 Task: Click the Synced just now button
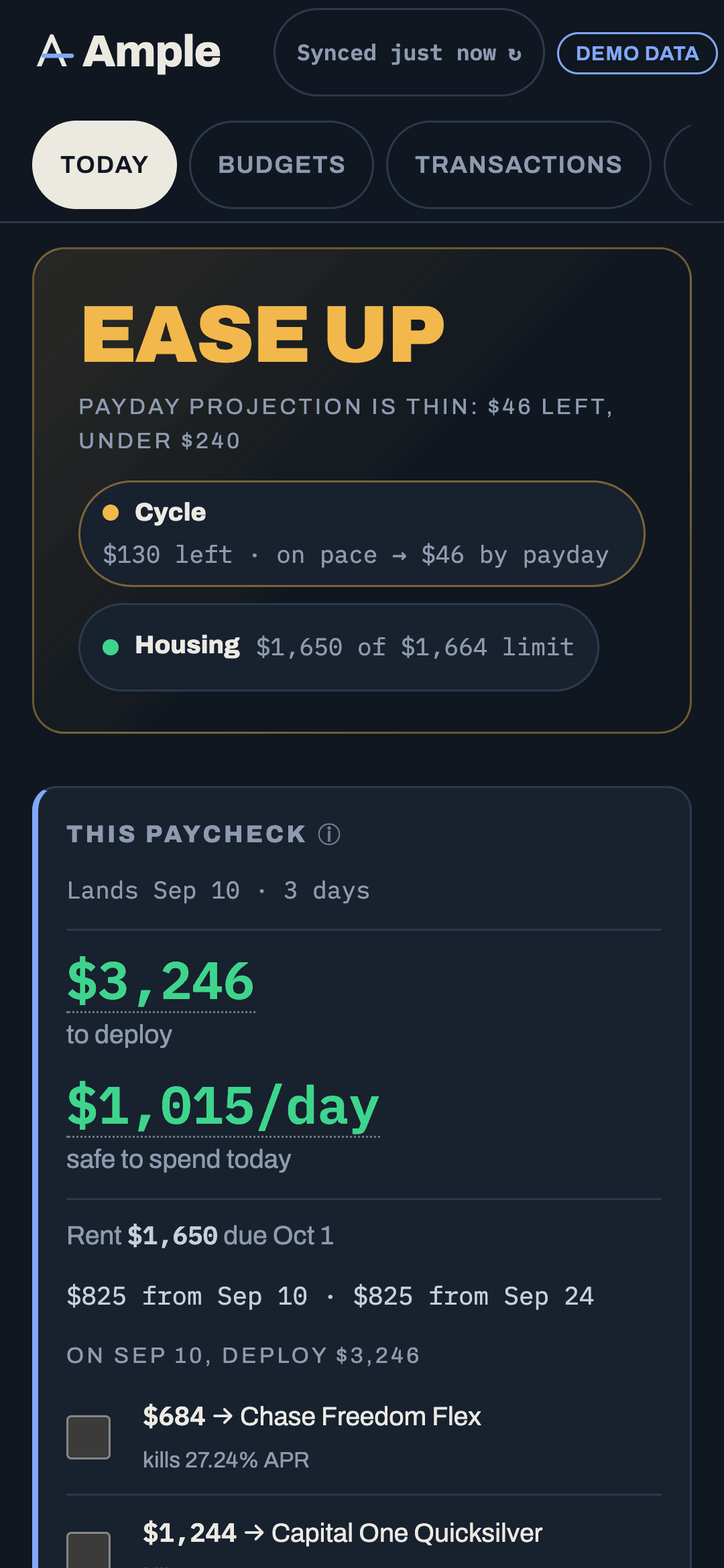[x=409, y=52]
